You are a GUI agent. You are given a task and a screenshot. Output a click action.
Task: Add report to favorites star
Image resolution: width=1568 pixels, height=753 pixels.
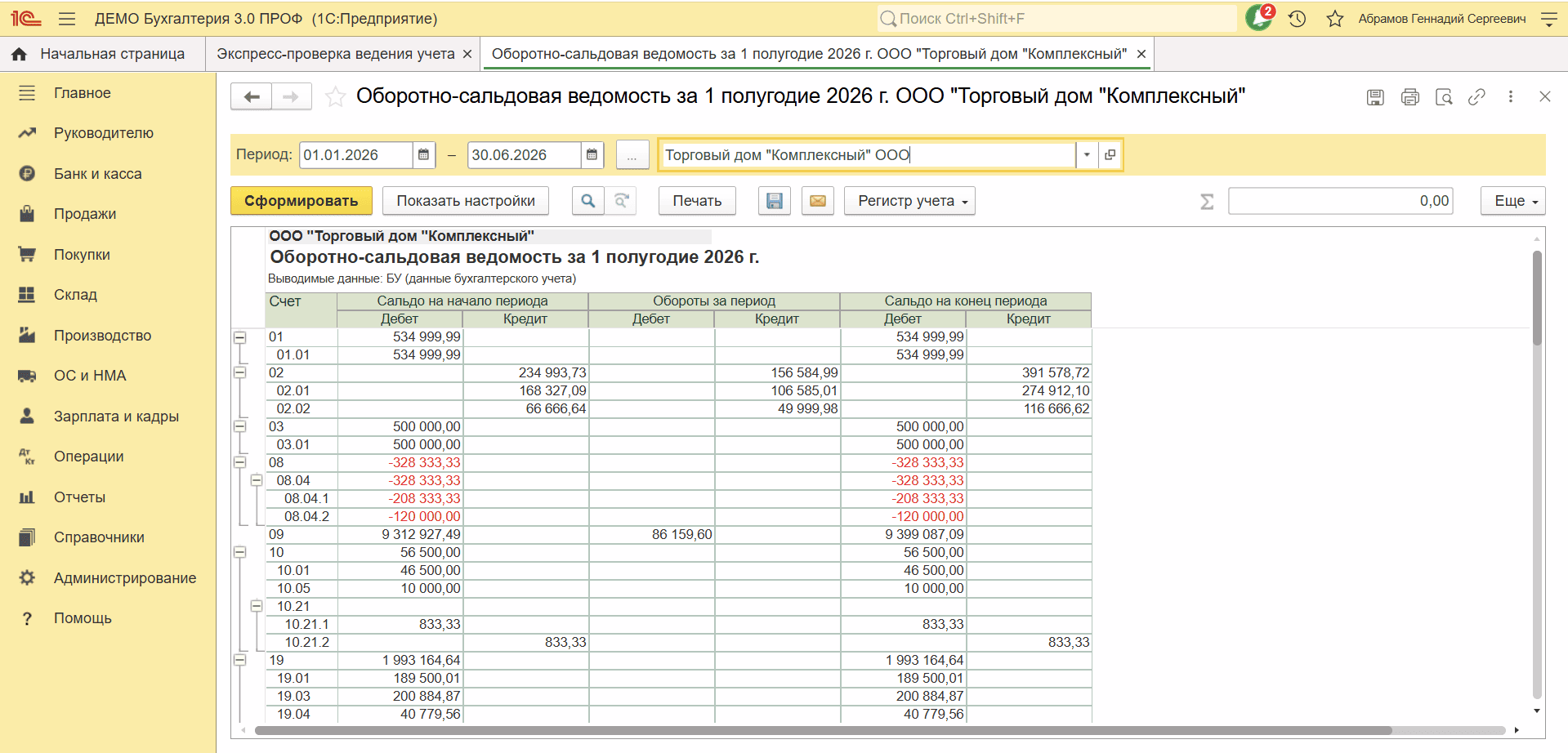point(335,97)
